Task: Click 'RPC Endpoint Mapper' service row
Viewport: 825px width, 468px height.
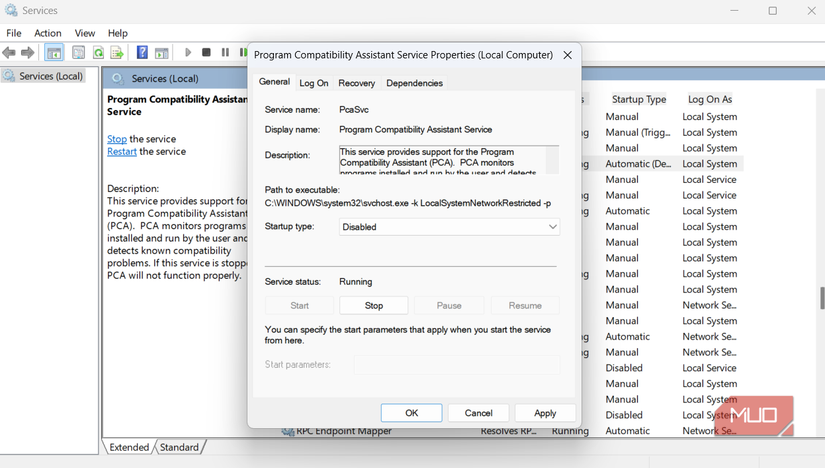Action: 344,431
